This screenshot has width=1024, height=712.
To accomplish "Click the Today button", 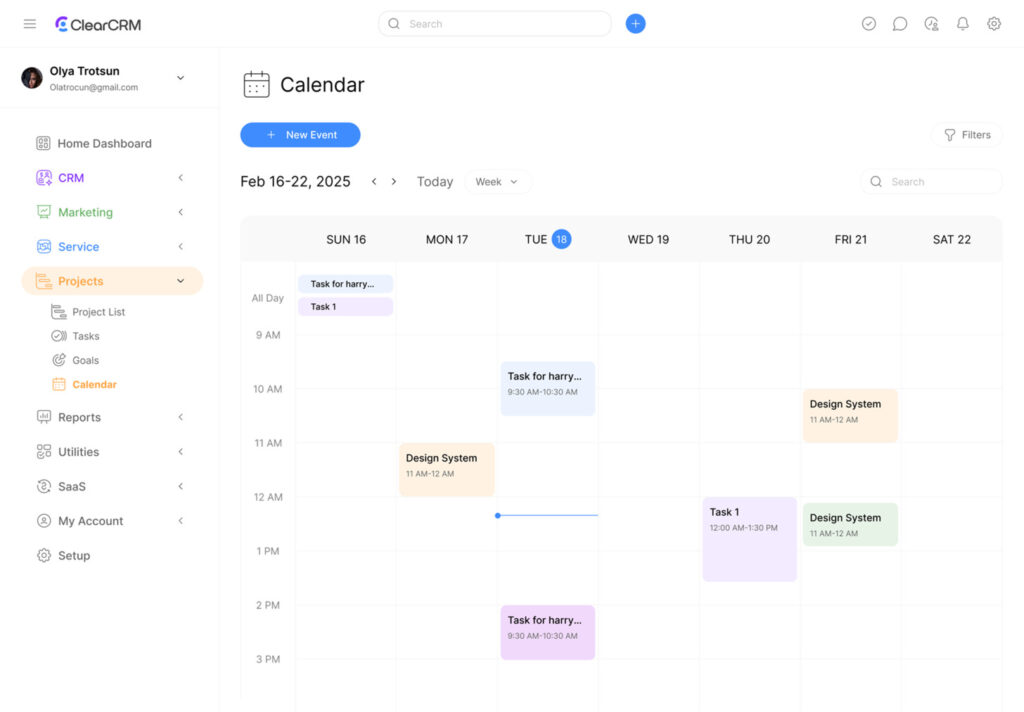I will pyautogui.click(x=435, y=182).
